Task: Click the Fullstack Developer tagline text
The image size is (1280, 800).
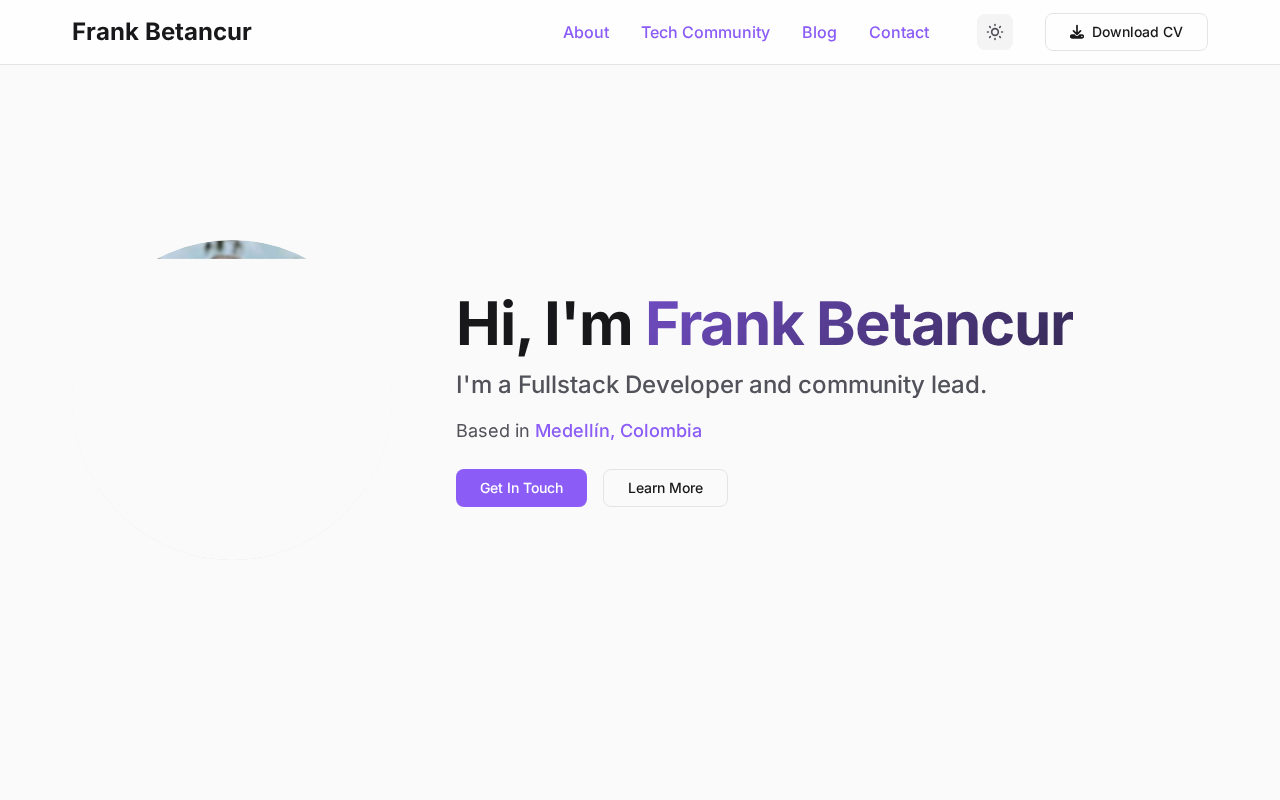Action: point(721,385)
